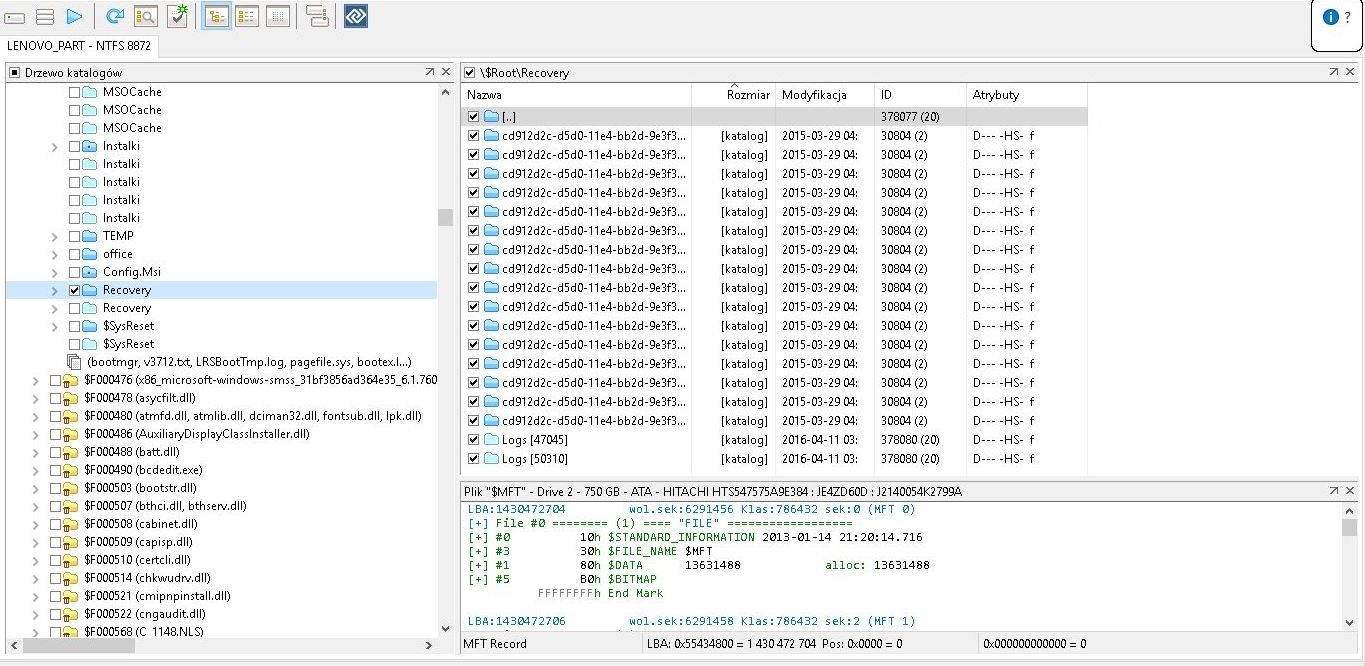The image size is (1365, 666).
Task: Expand the office folder node
Action: pos(55,254)
